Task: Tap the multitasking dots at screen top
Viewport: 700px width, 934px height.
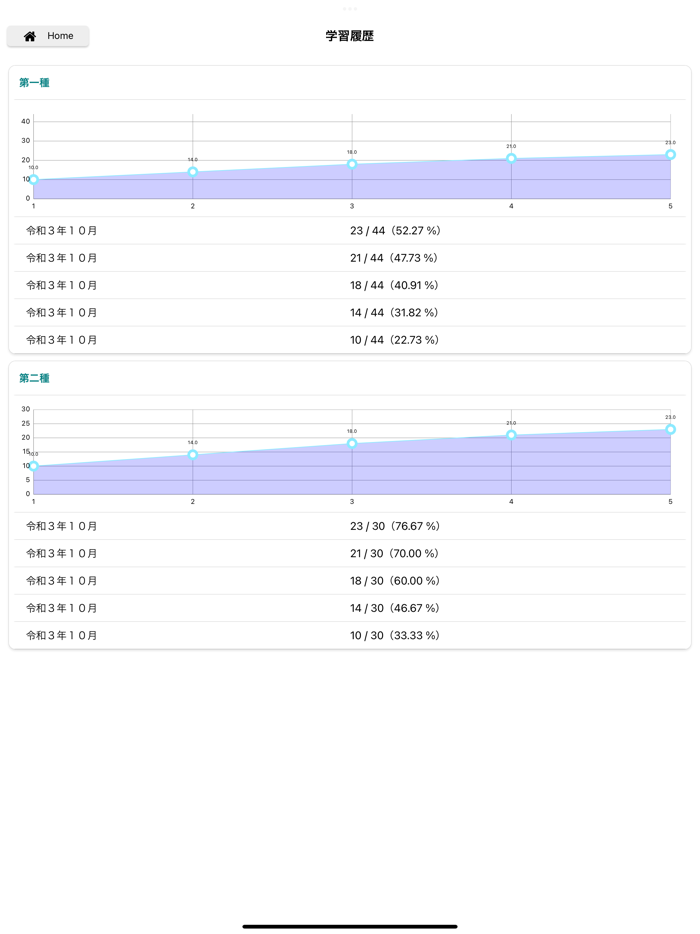Action: (x=350, y=8)
